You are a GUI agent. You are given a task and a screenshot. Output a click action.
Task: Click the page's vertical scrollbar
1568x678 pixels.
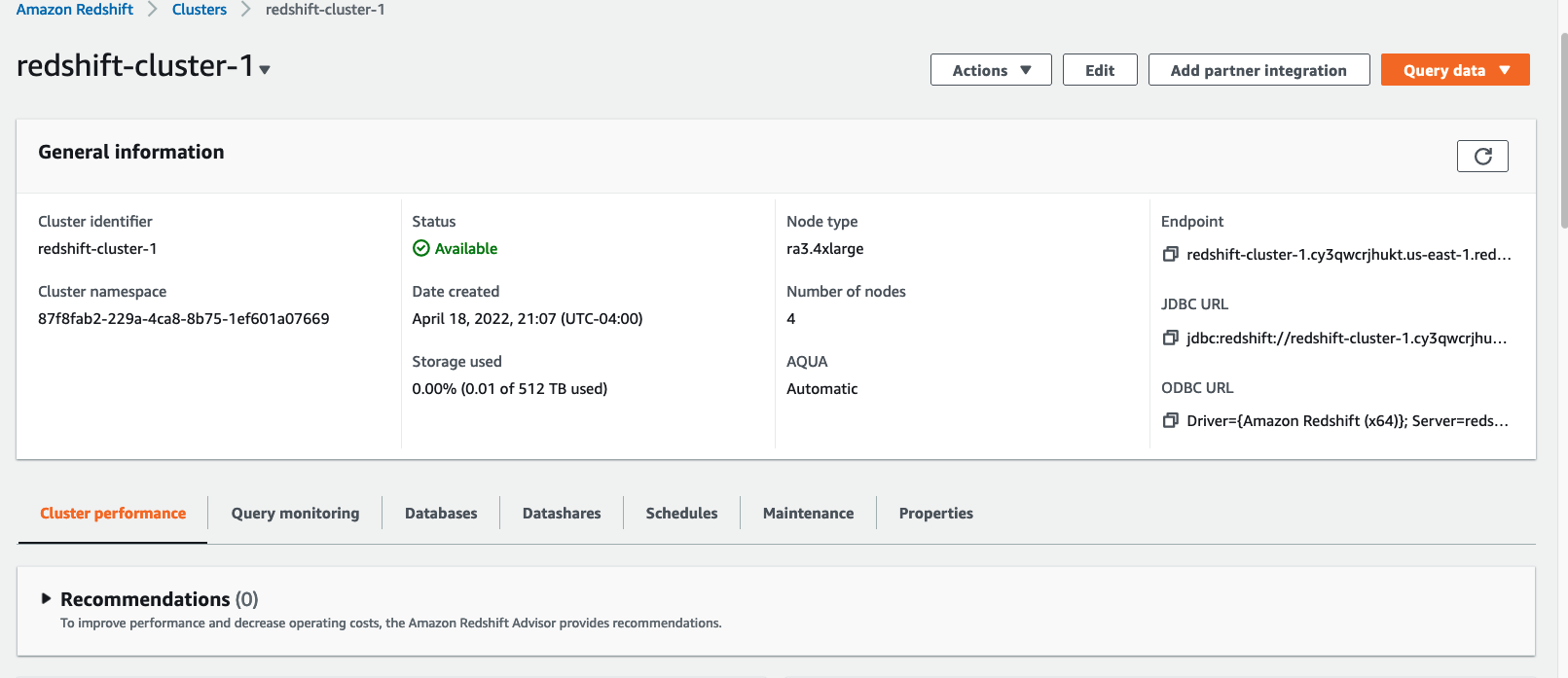(x=1563, y=131)
